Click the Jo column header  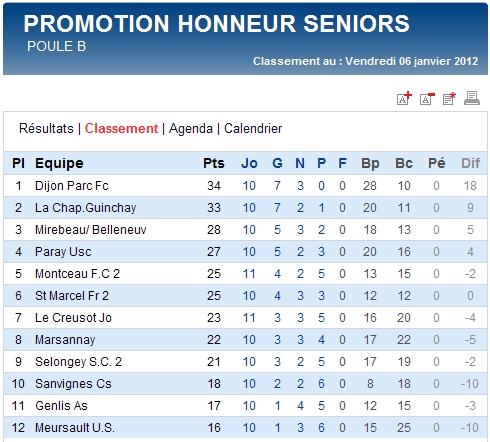[x=249, y=163]
